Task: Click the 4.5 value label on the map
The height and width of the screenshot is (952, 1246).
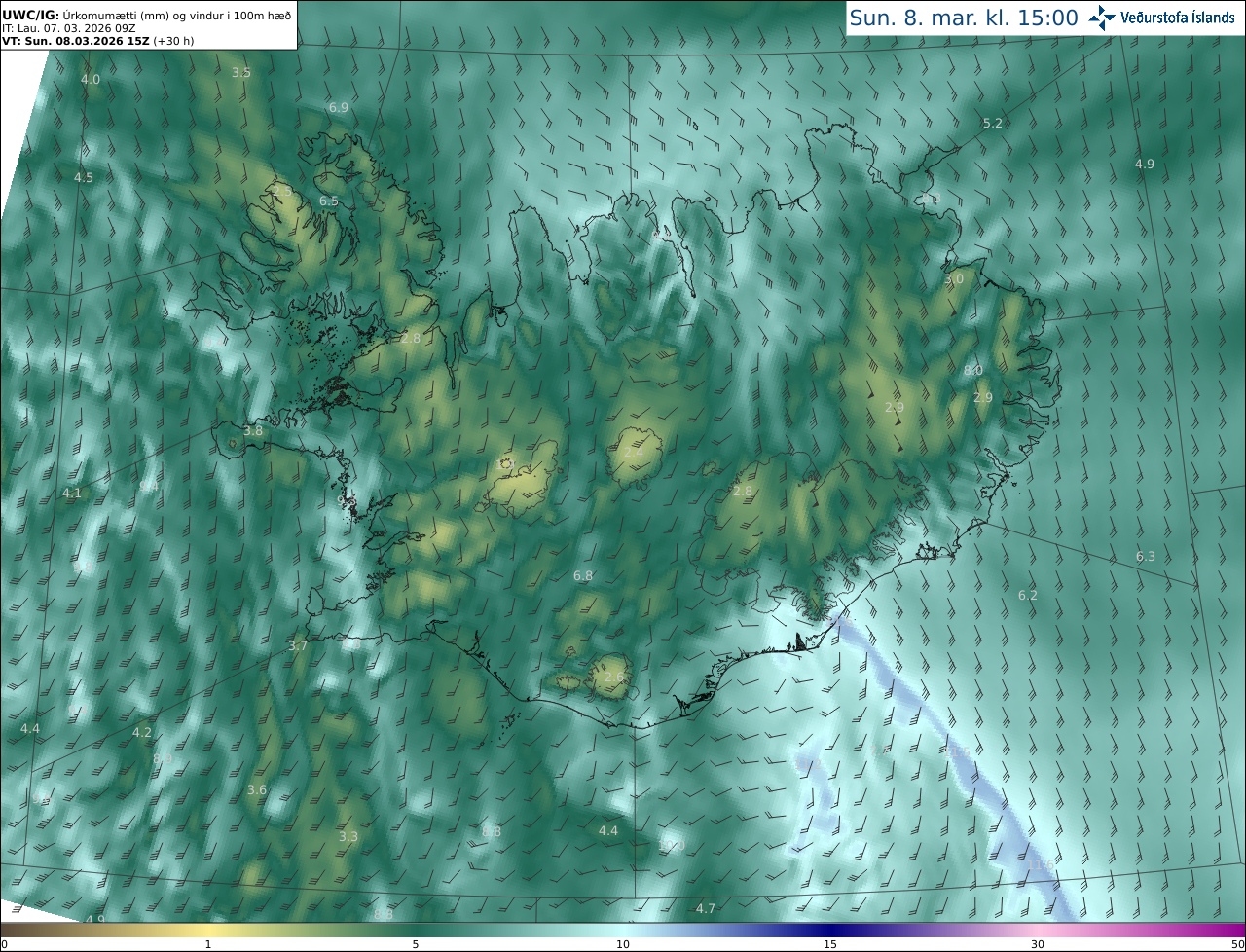Action: pyautogui.click(x=84, y=177)
